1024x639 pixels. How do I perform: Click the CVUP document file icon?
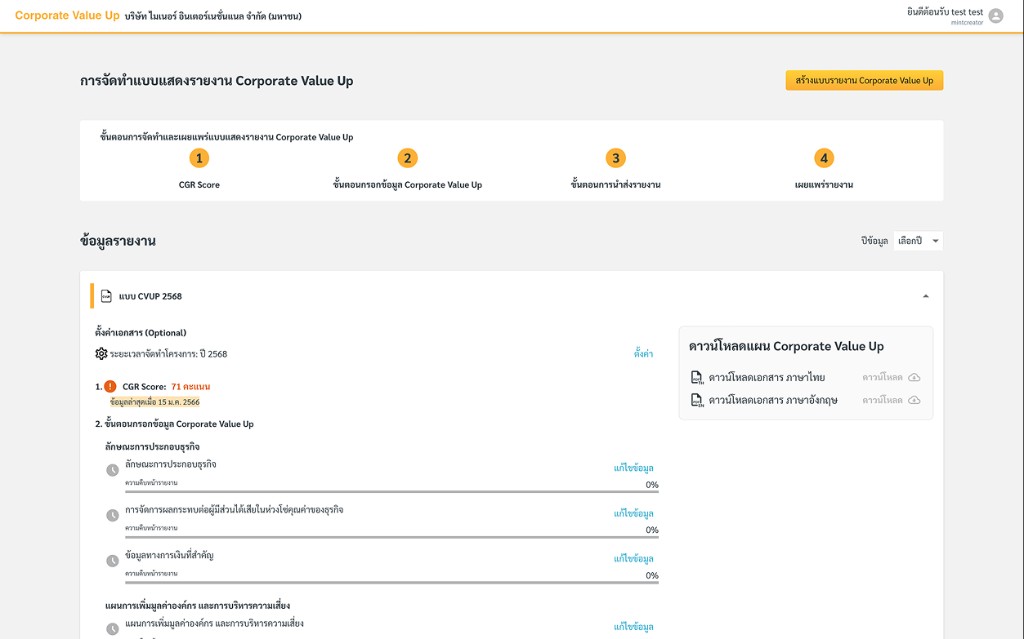(x=106, y=296)
